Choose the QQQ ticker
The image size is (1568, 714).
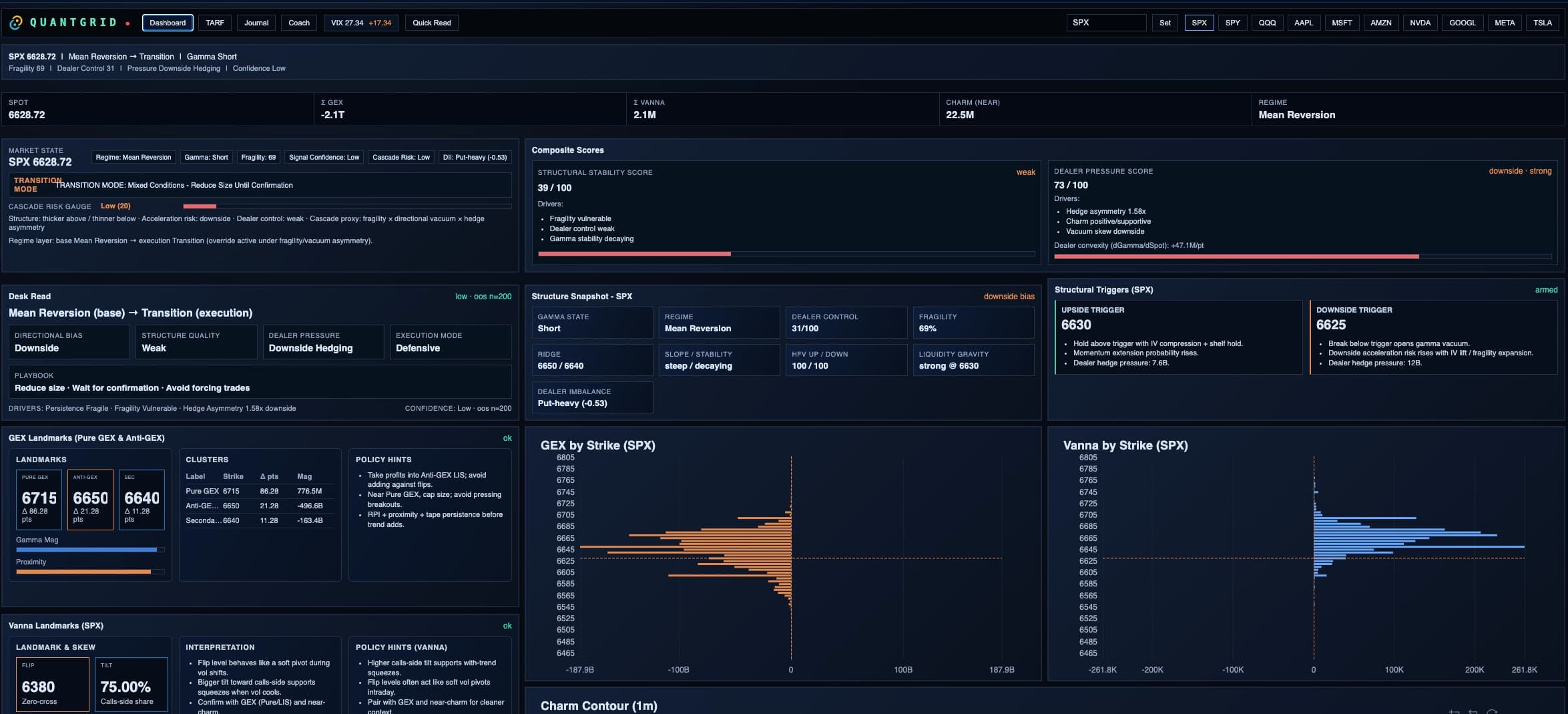point(1267,23)
